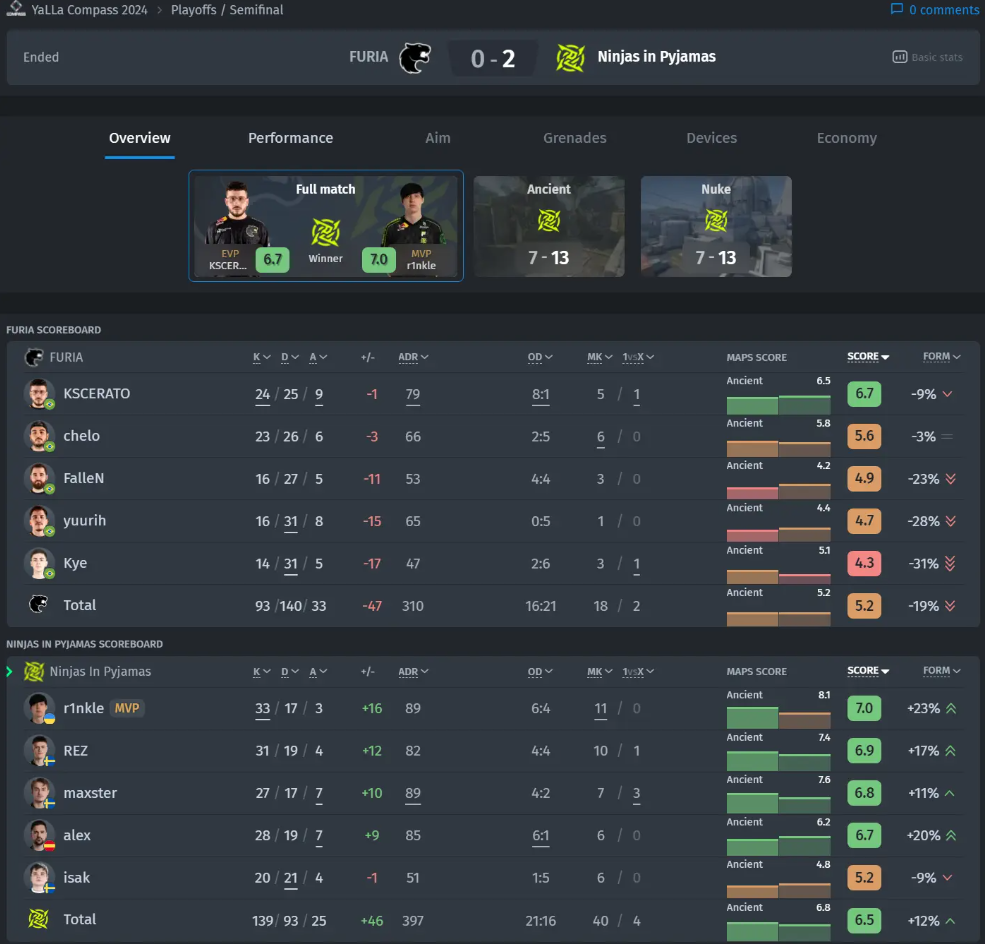Select the Nuke map thumbnail
This screenshot has width=985, height=944.
pyautogui.click(x=716, y=227)
